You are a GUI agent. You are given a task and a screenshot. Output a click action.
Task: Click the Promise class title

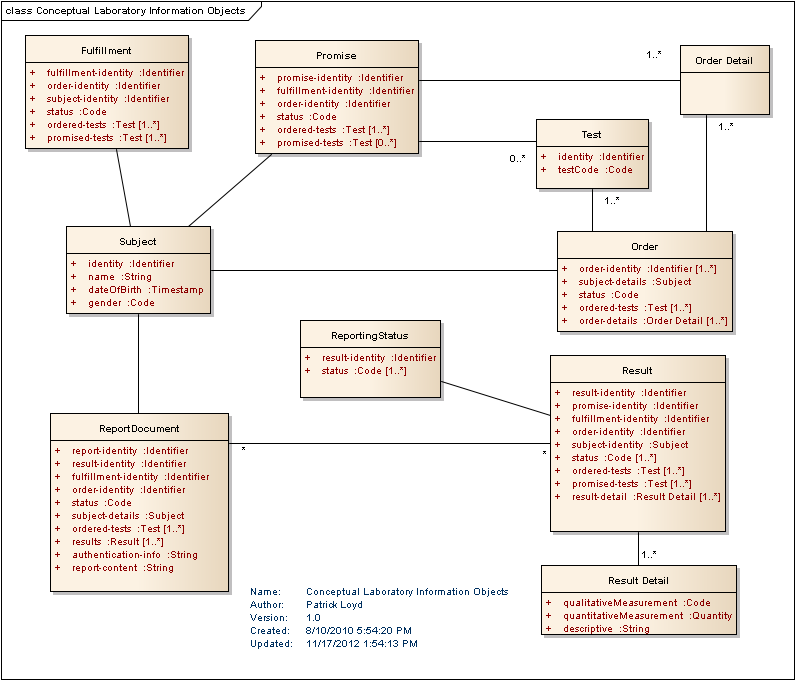coord(336,55)
